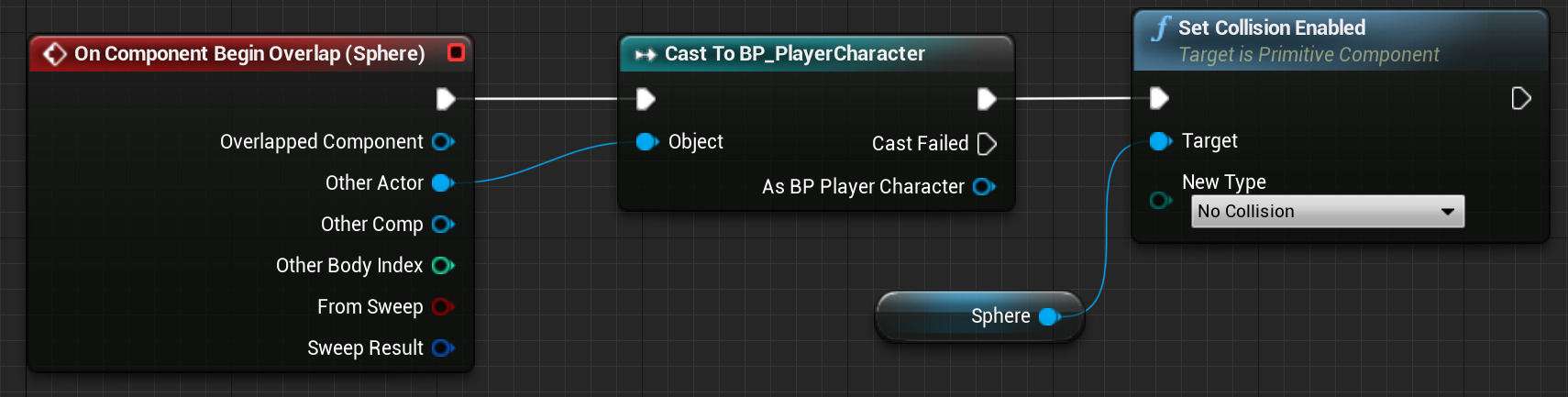The image size is (1568, 397).
Task: Select the On Component Begin Overlap node title
Action: click(x=248, y=54)
